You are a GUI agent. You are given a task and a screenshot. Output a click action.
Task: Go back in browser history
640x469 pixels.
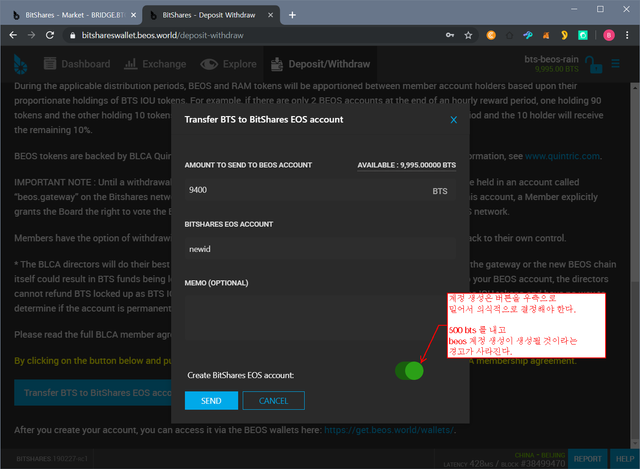[x=13, y=36]
